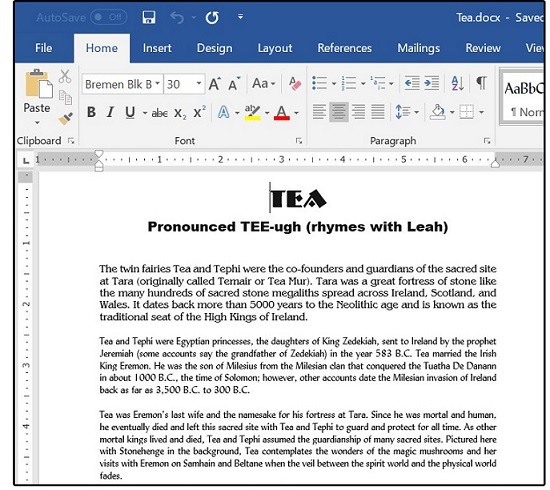Viewport: 550px width, 490px height.
Task: Open the Change Case Aa menu
Action: pos(263,83)
